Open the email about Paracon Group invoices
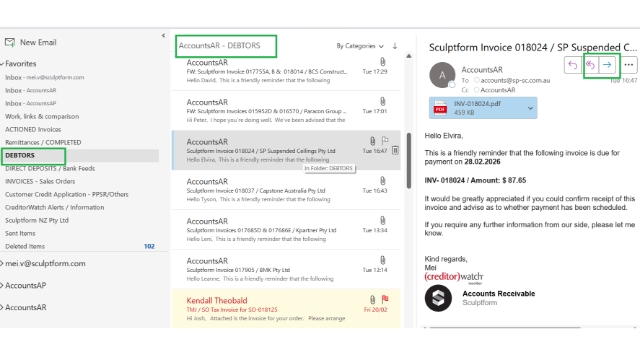 286,111
